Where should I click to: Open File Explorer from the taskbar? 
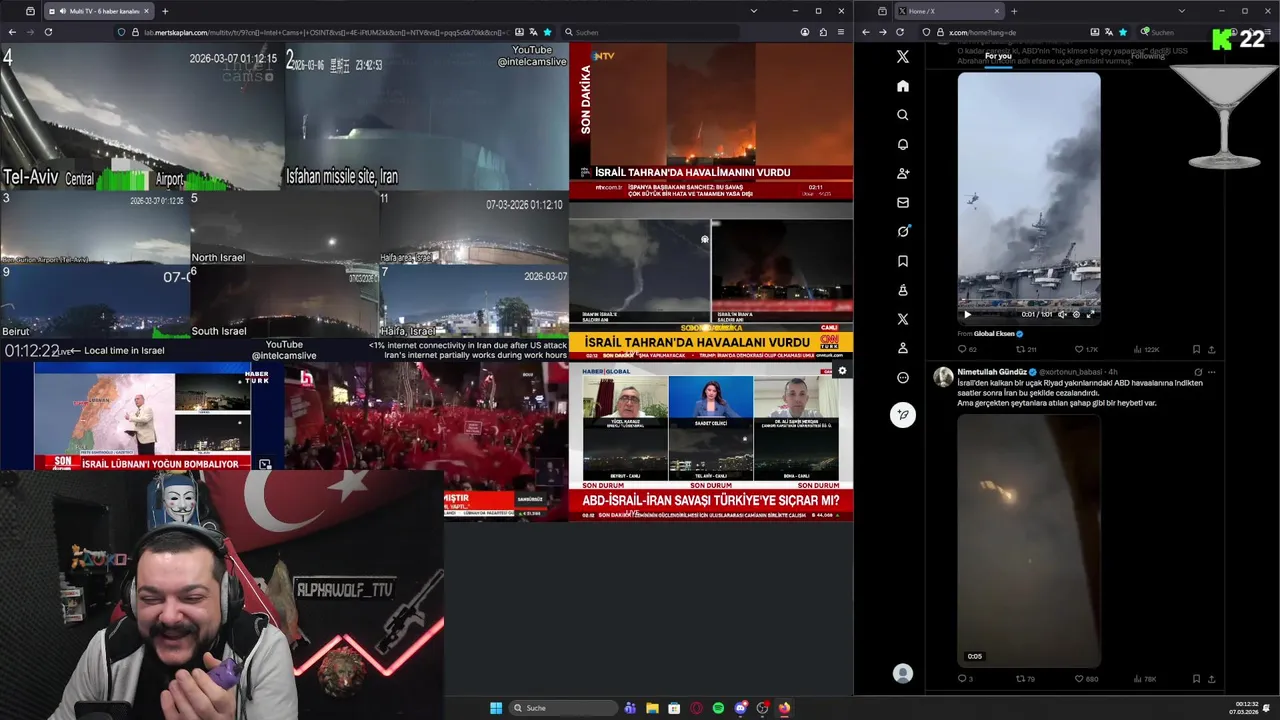[652, 708]
